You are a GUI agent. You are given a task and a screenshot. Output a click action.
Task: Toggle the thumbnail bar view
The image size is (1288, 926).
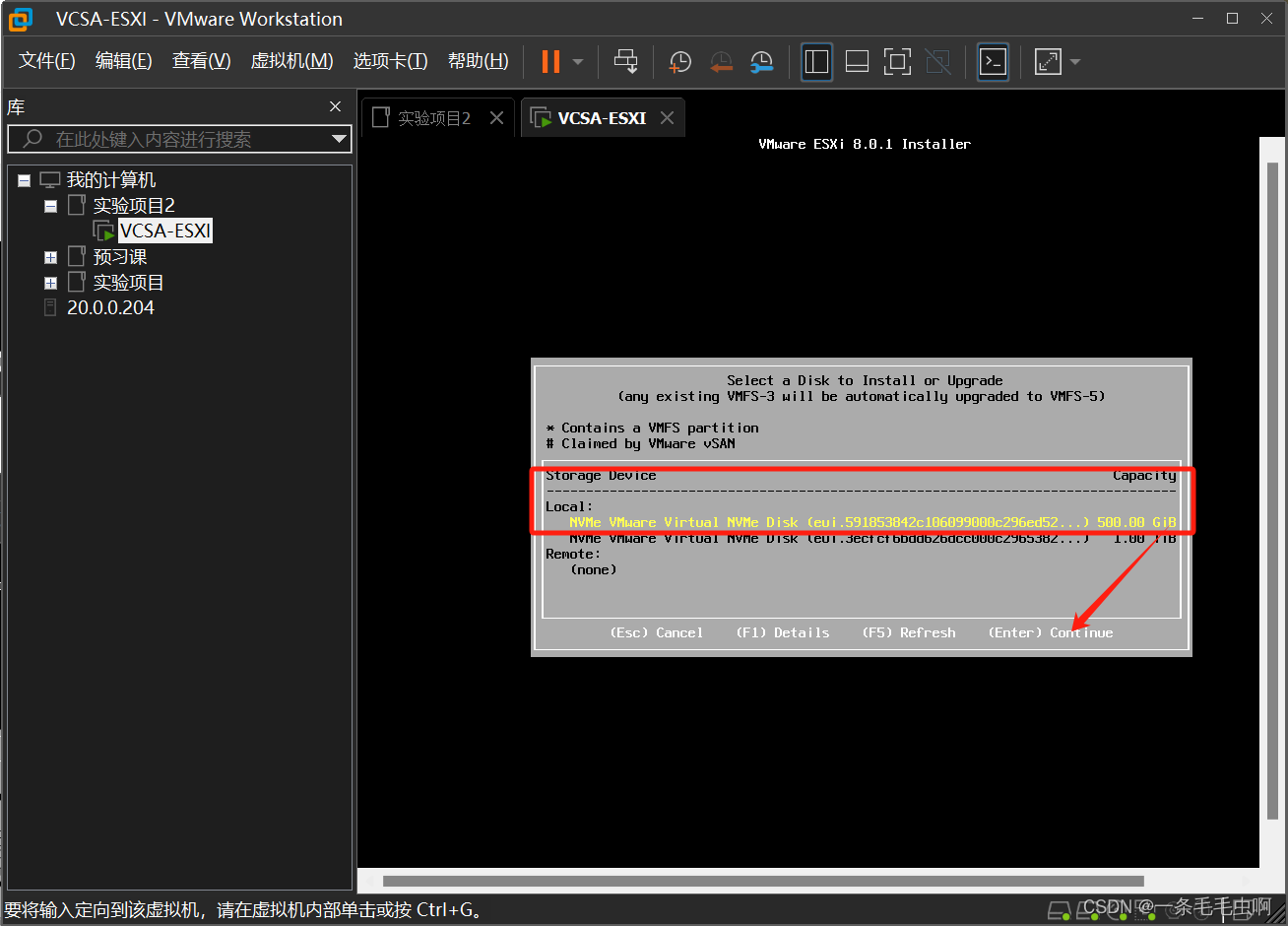point(857,62)
